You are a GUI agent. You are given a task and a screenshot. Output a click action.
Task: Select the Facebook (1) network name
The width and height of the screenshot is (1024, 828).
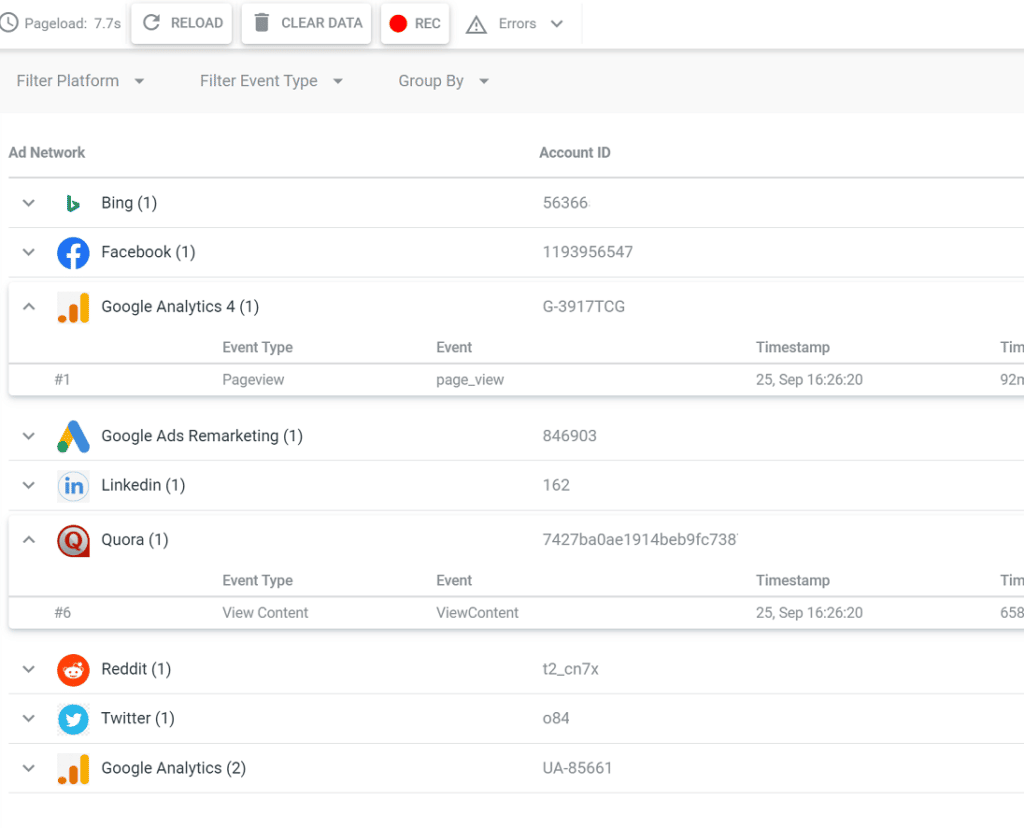coord(148,252)
